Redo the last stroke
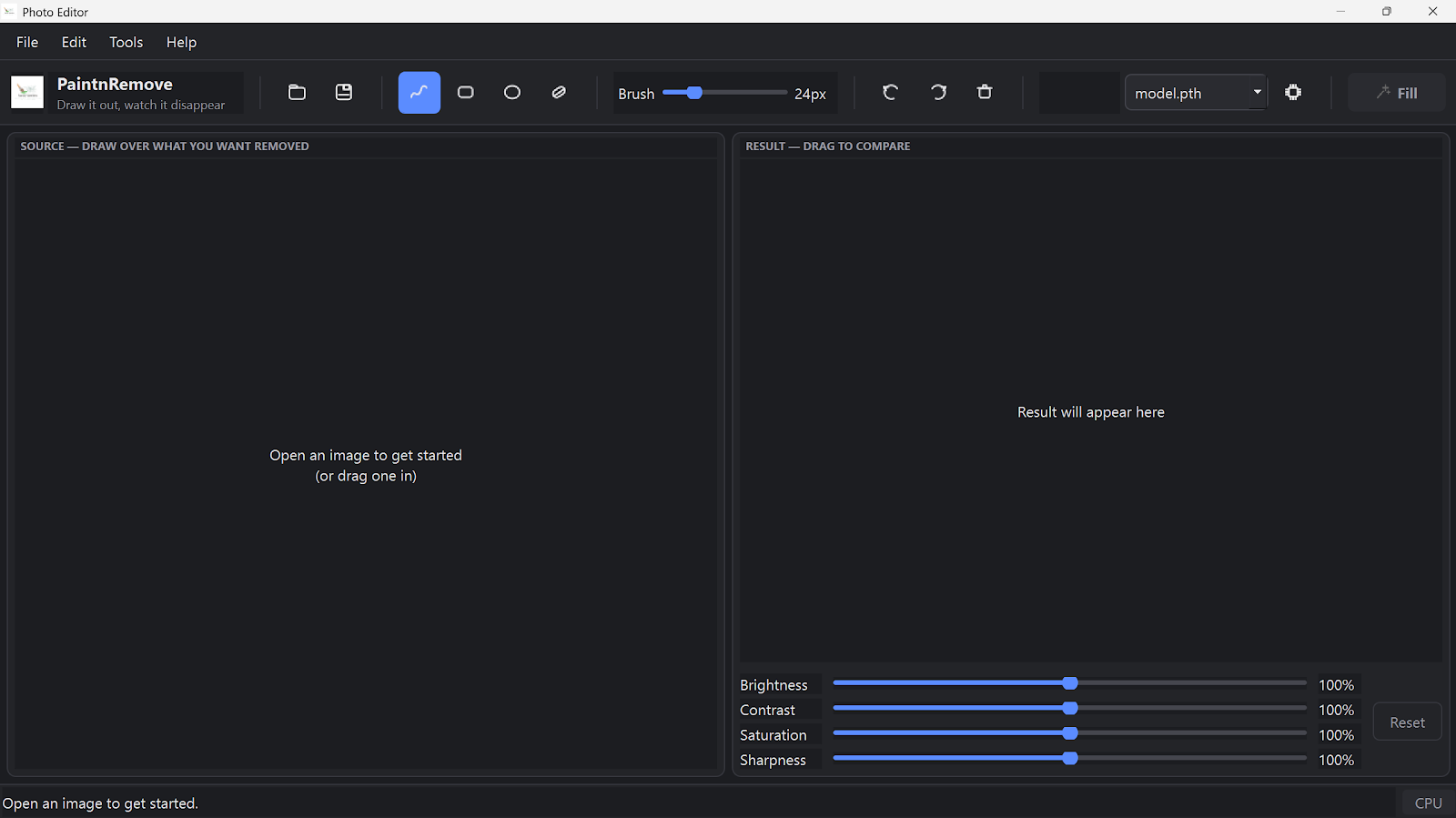1456x818 pixels. point(938,92)
